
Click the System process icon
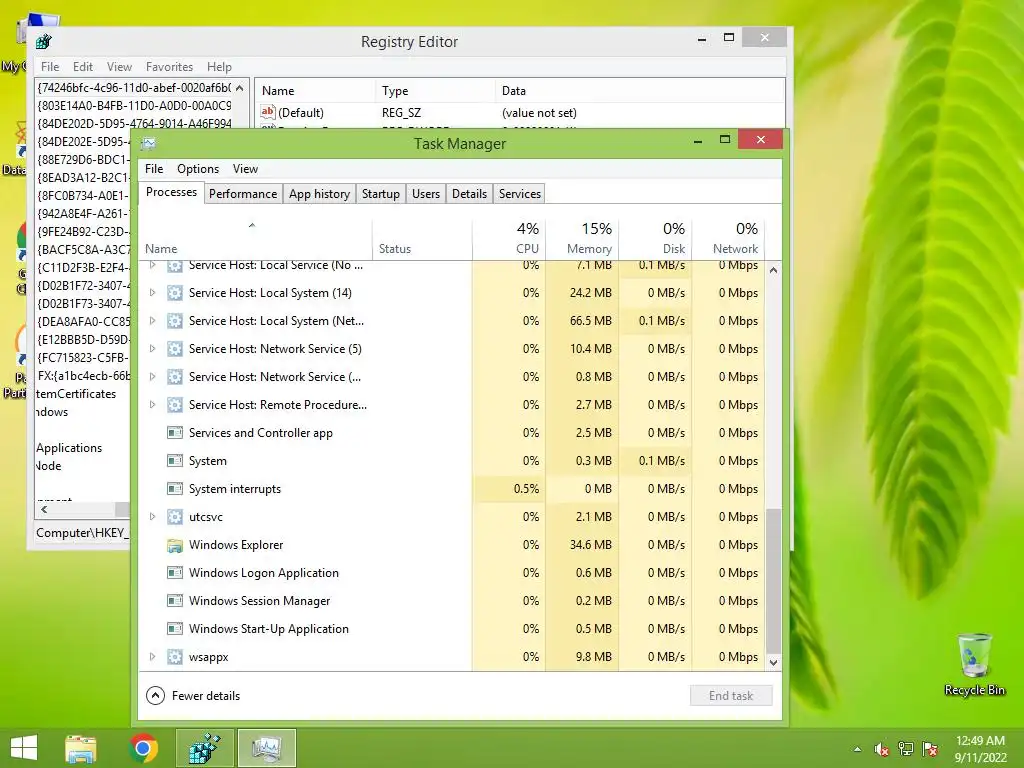pyautogui.click(x=174, y=461)
